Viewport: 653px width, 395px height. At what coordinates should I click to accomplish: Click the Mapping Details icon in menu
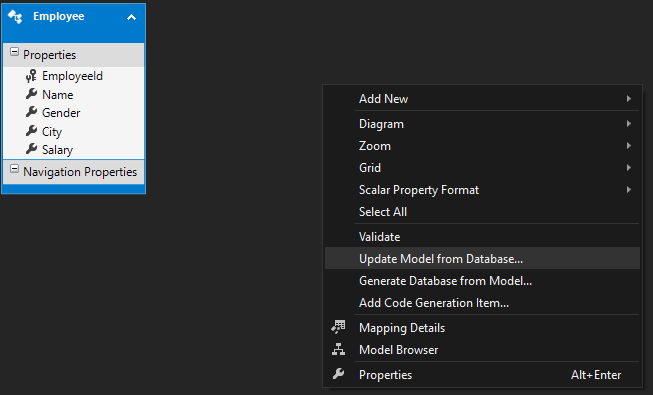339,328
